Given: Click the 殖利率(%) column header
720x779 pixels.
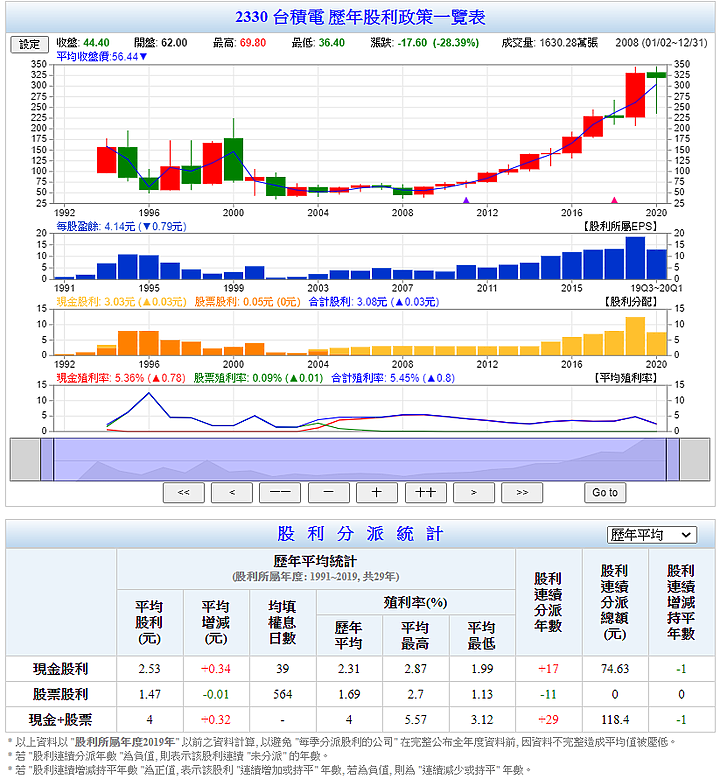Looking at the screenshot, I should point(415,603).
